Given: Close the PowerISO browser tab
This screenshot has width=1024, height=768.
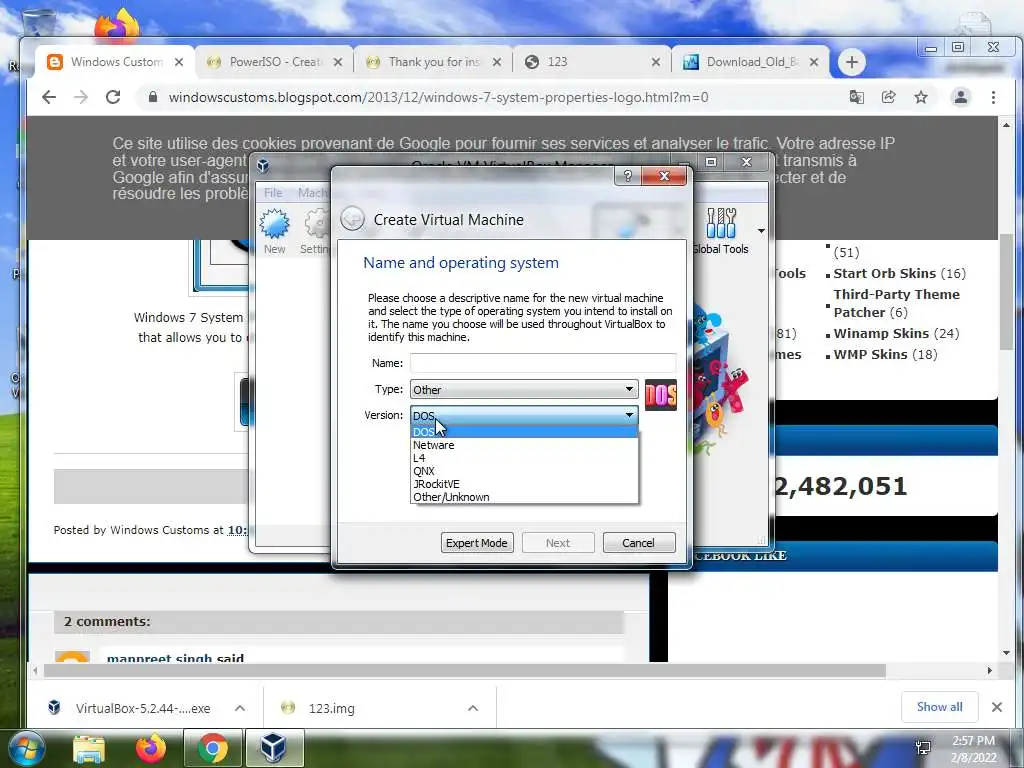Looking at the screenshot, I should (338, 62).
